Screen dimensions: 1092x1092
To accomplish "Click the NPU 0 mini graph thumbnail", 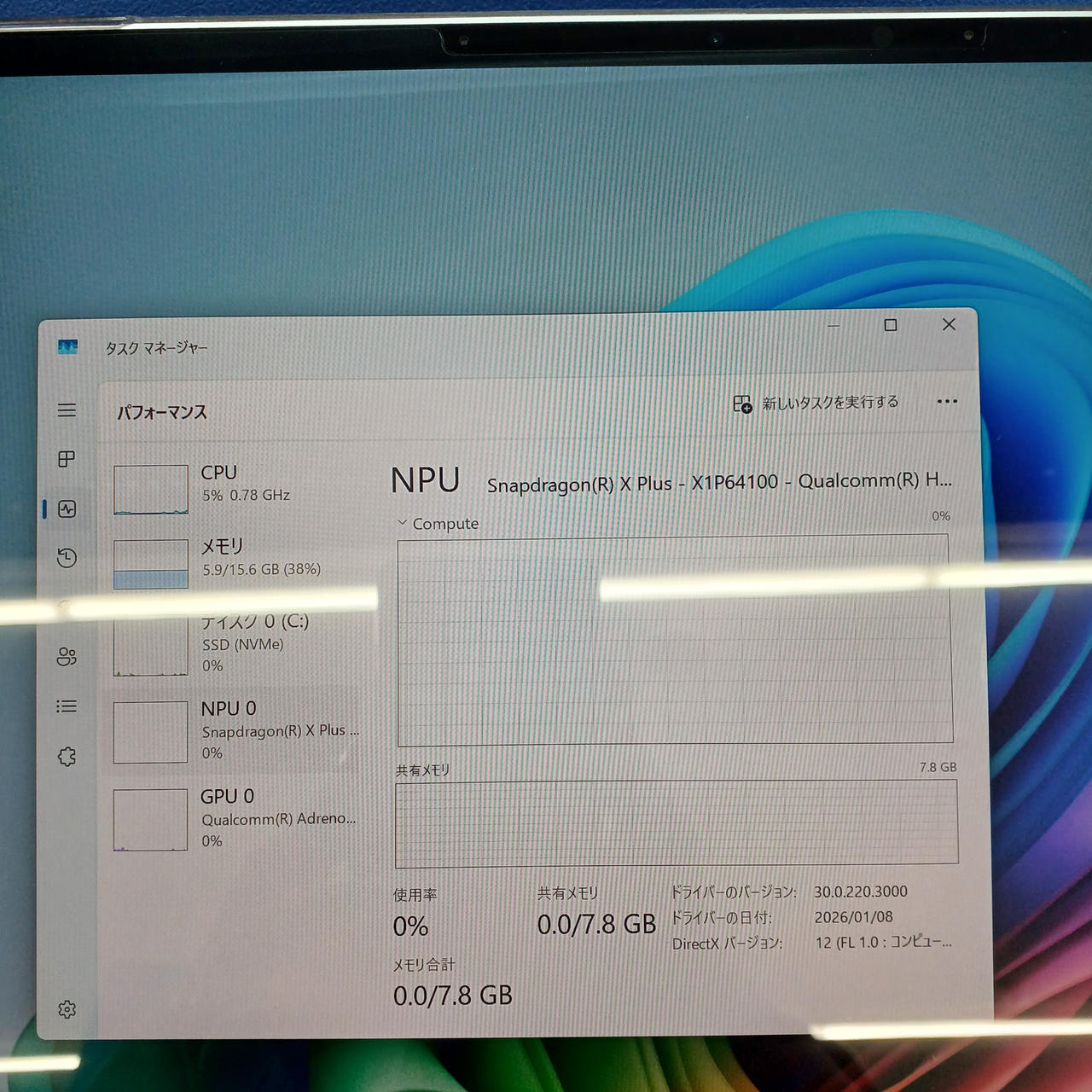I will point(151,732).
